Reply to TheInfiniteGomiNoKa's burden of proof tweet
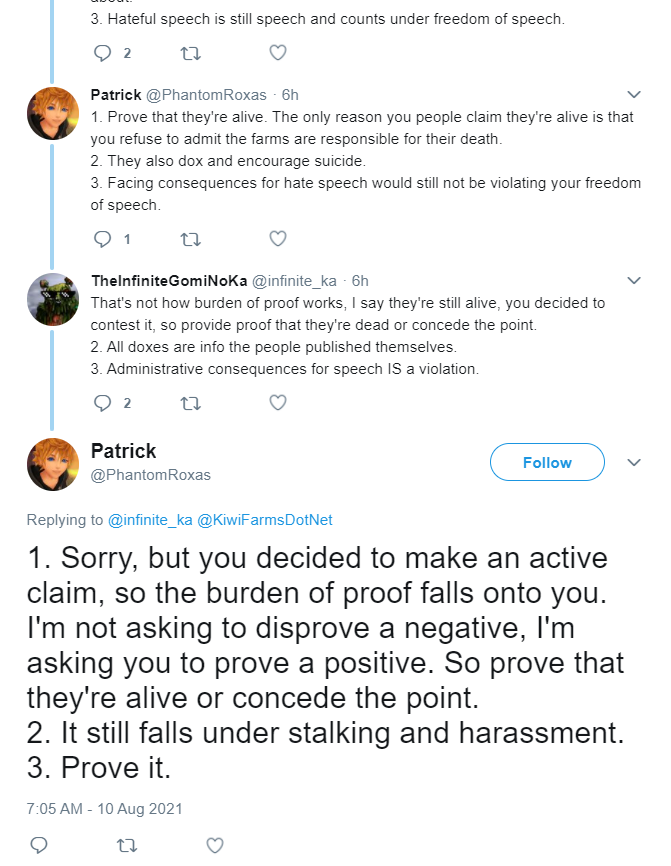This screenshot has width=671, height=866. pos(103,403)
